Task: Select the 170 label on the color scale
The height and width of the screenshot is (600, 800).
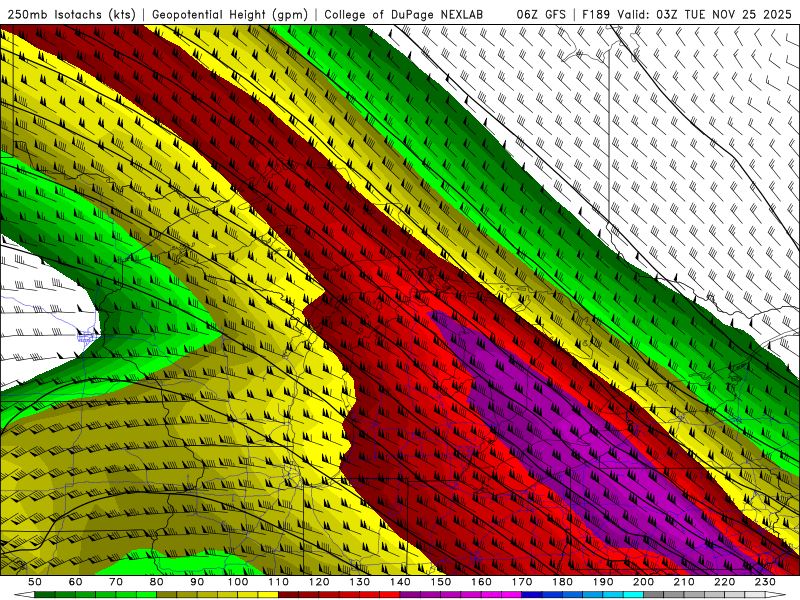Action: 522,582
